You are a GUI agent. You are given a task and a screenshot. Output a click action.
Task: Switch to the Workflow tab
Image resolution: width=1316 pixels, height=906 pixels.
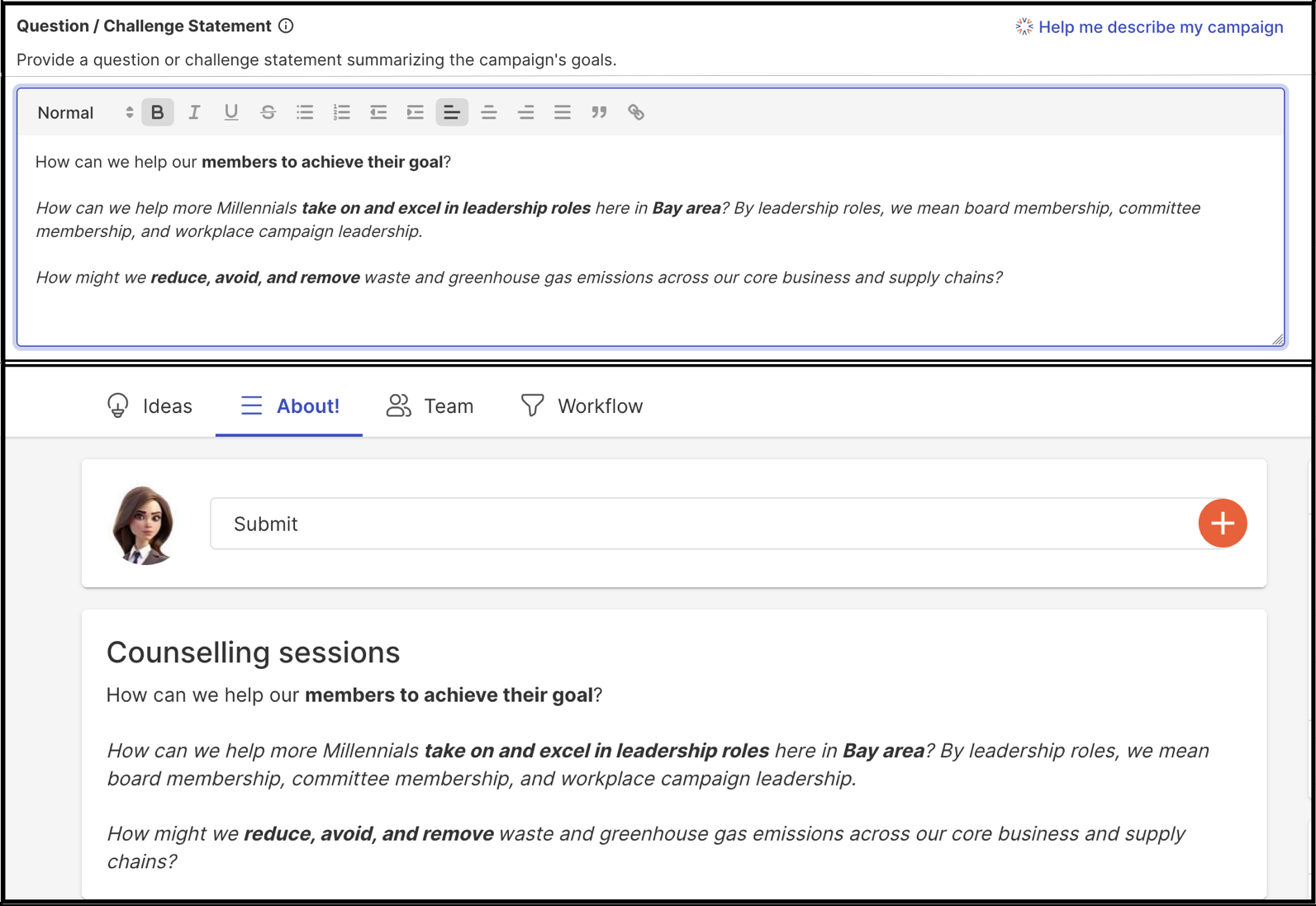tap(582, 406)
